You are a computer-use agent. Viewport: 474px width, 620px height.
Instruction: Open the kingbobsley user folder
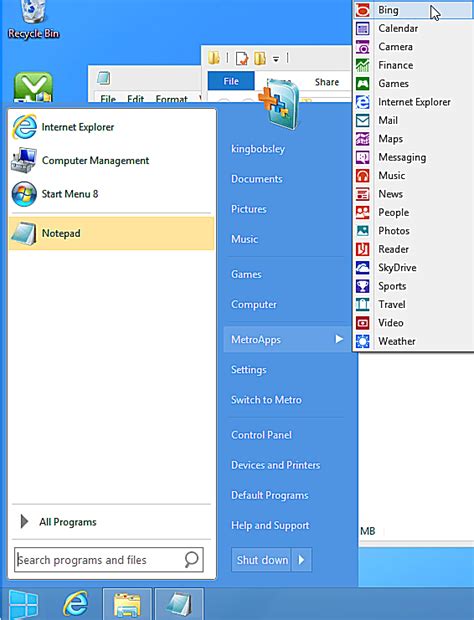pos(258,149)
